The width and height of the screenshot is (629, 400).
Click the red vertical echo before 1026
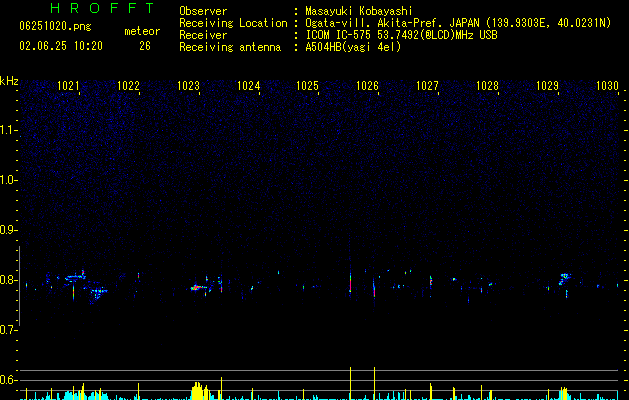click(350, 282)
